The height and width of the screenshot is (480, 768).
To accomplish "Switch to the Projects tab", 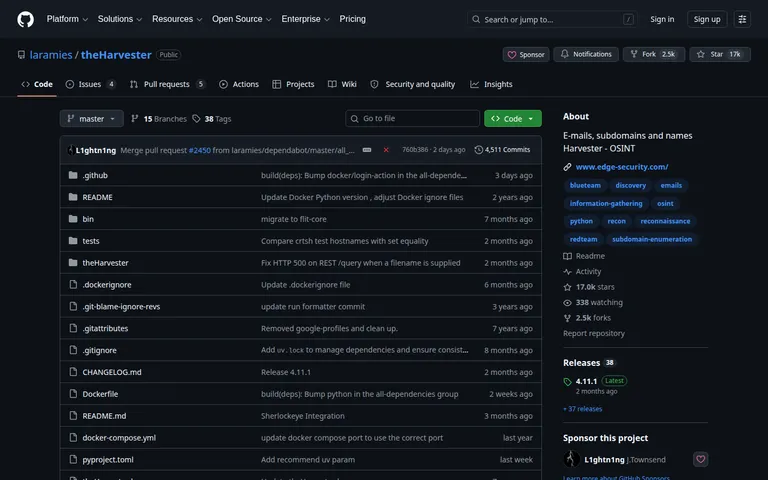I will [293, 84].
